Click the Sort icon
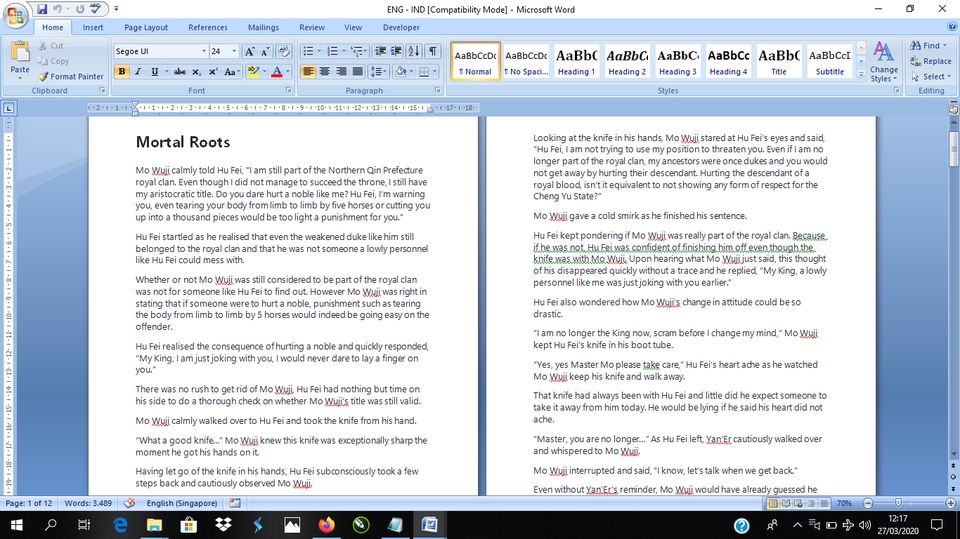960x539 pixels. [414, 51]
